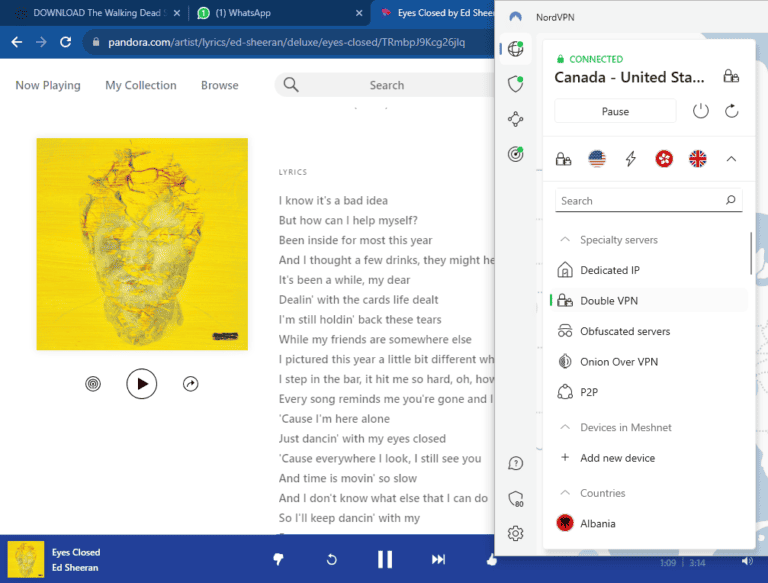Viewport: 768px width, 583px height.
Task: Click the Pause VPN button
Action: click(x=615, y=111)
